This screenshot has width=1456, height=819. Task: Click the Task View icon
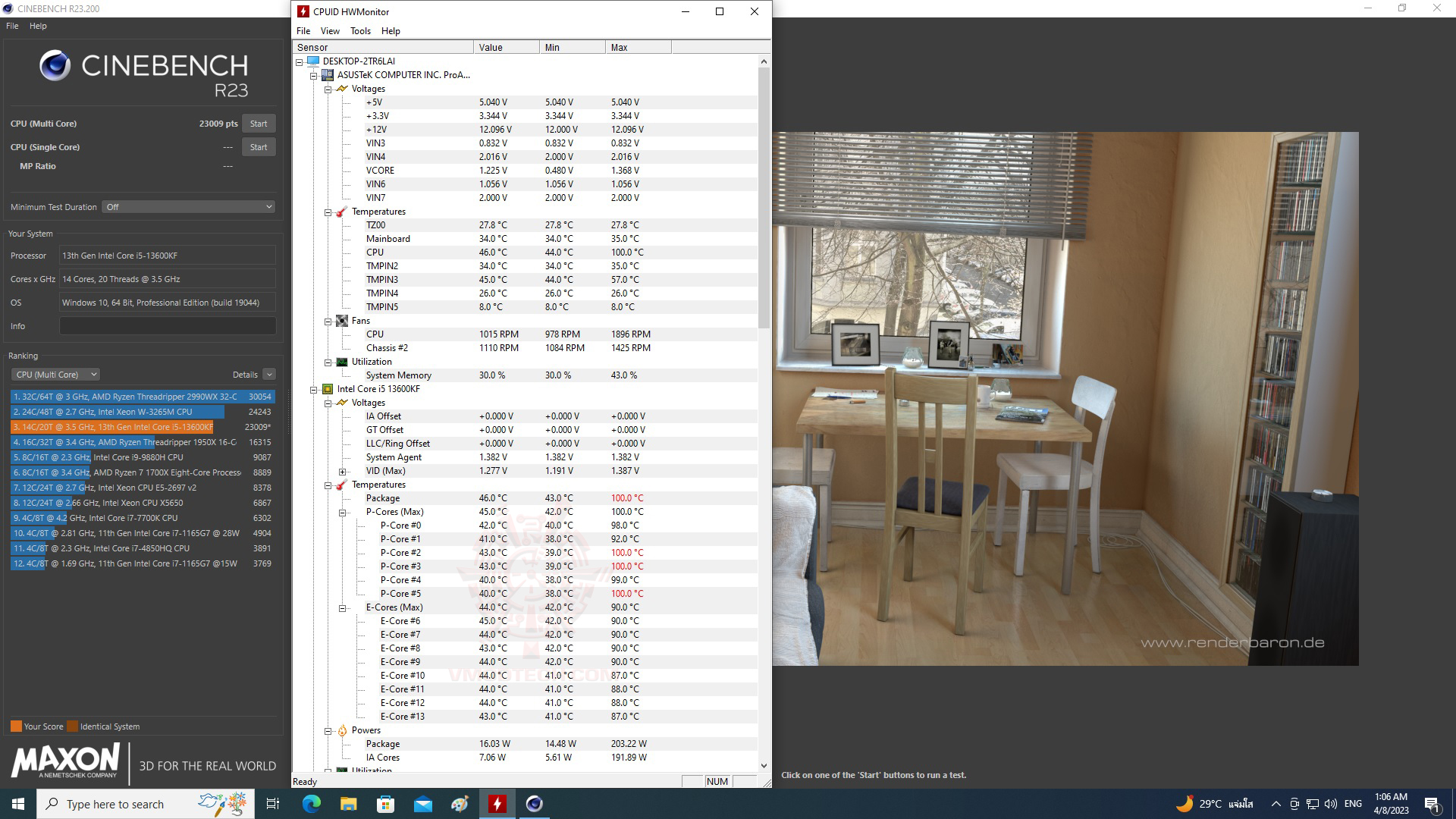click(273, 804)
